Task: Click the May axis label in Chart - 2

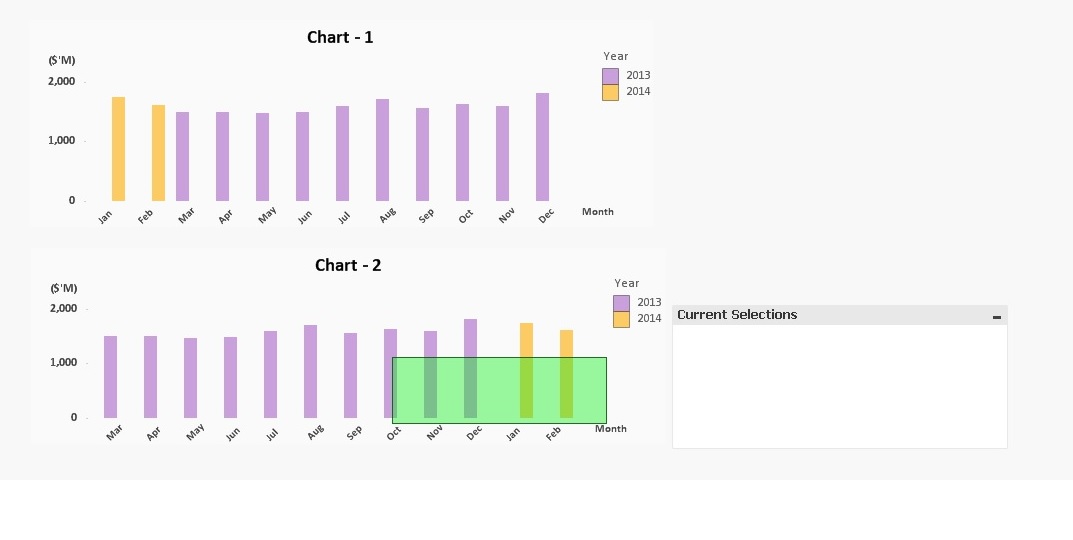Action: pyautogui.click(x=194, y=432)
